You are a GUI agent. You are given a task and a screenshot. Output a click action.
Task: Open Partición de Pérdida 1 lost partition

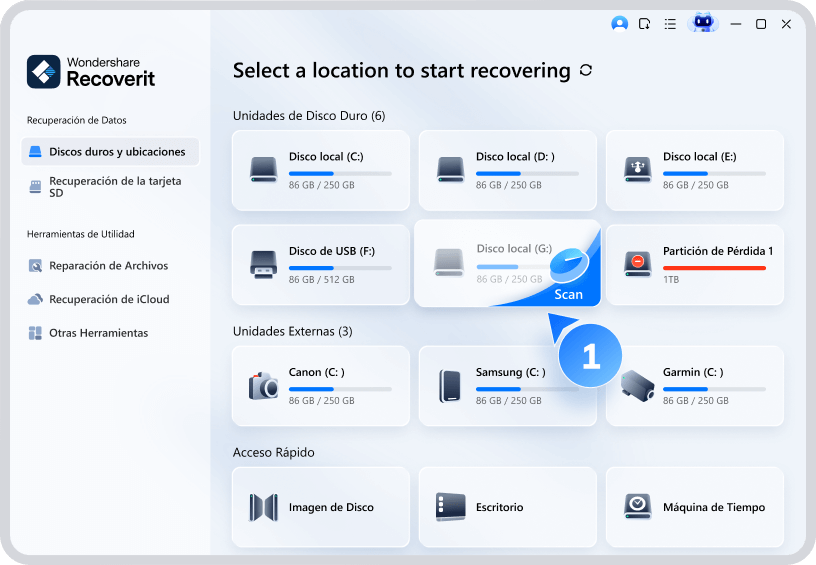(x=694, y=264)
